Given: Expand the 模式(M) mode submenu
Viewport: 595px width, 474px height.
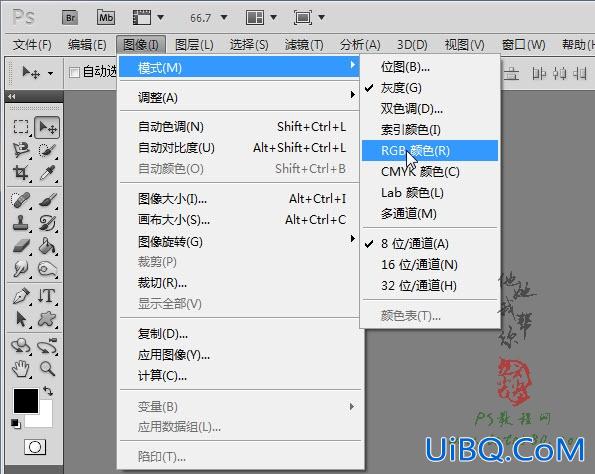Looking at the screenshot, I should point(239,68).
